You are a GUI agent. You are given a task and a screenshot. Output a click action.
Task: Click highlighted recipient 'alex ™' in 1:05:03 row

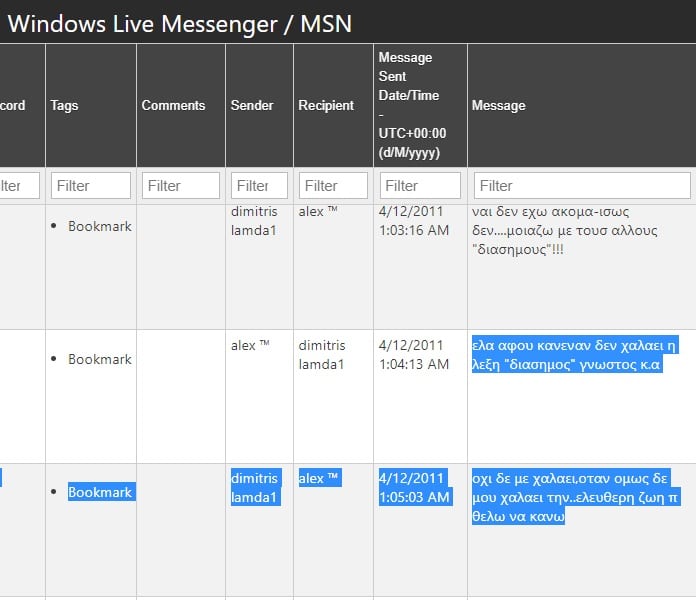pos(320,478)
